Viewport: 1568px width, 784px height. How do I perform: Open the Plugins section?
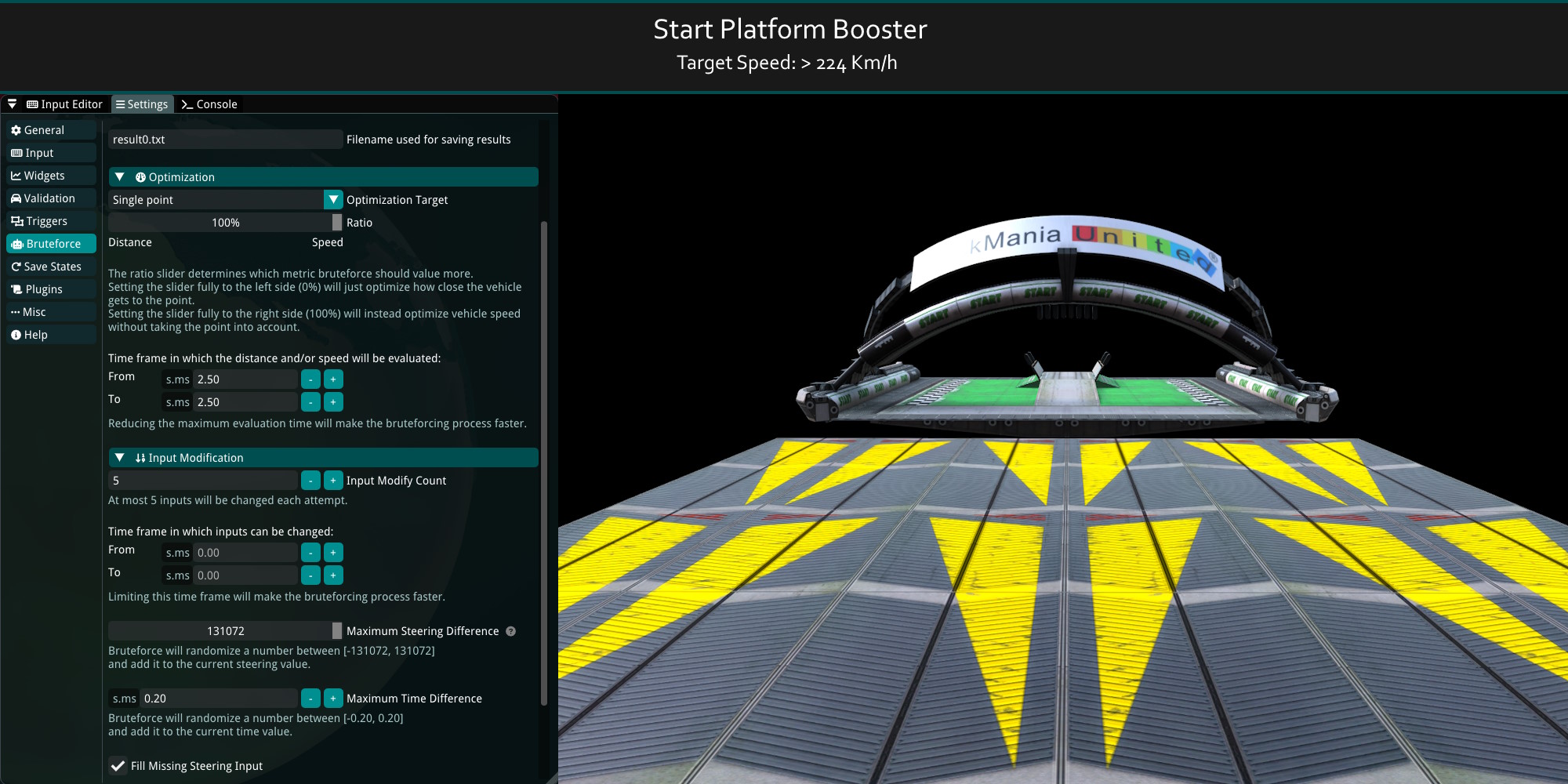(51, 289)
